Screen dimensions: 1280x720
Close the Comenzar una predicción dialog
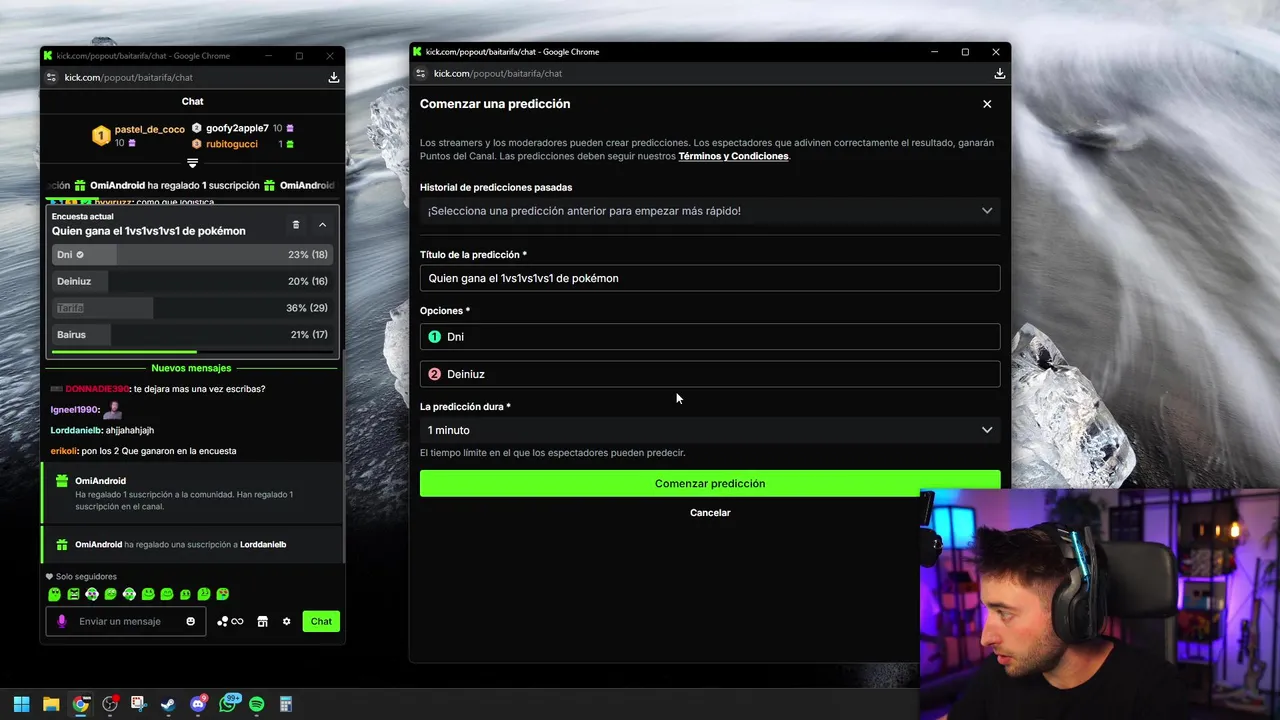click(x=987, y=104)
